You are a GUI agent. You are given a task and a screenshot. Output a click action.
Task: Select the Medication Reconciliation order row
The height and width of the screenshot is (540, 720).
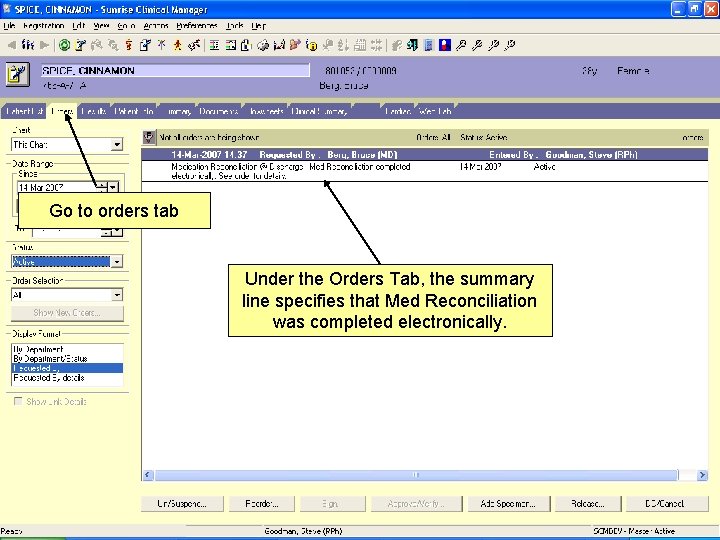[x=424, y=171]
